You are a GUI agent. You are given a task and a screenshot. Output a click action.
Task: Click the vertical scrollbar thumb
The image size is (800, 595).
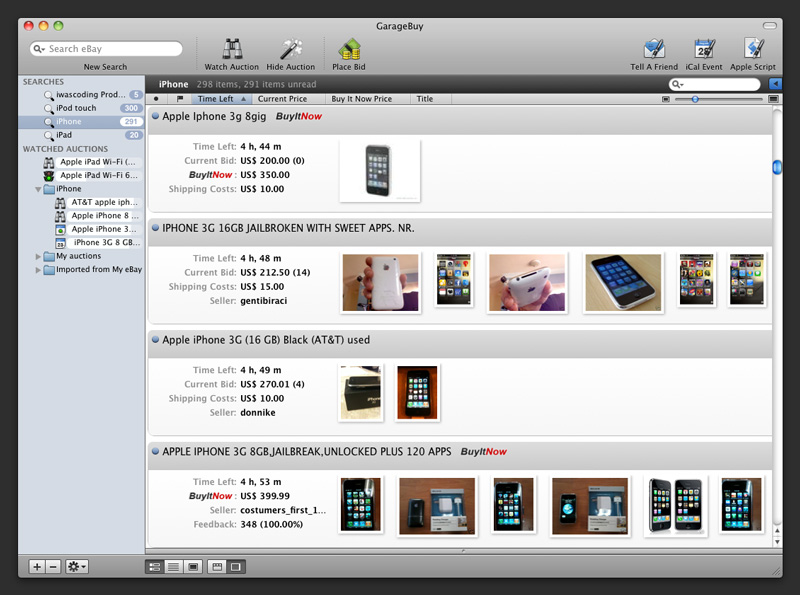pyautogui.click(x=777, y=167)
